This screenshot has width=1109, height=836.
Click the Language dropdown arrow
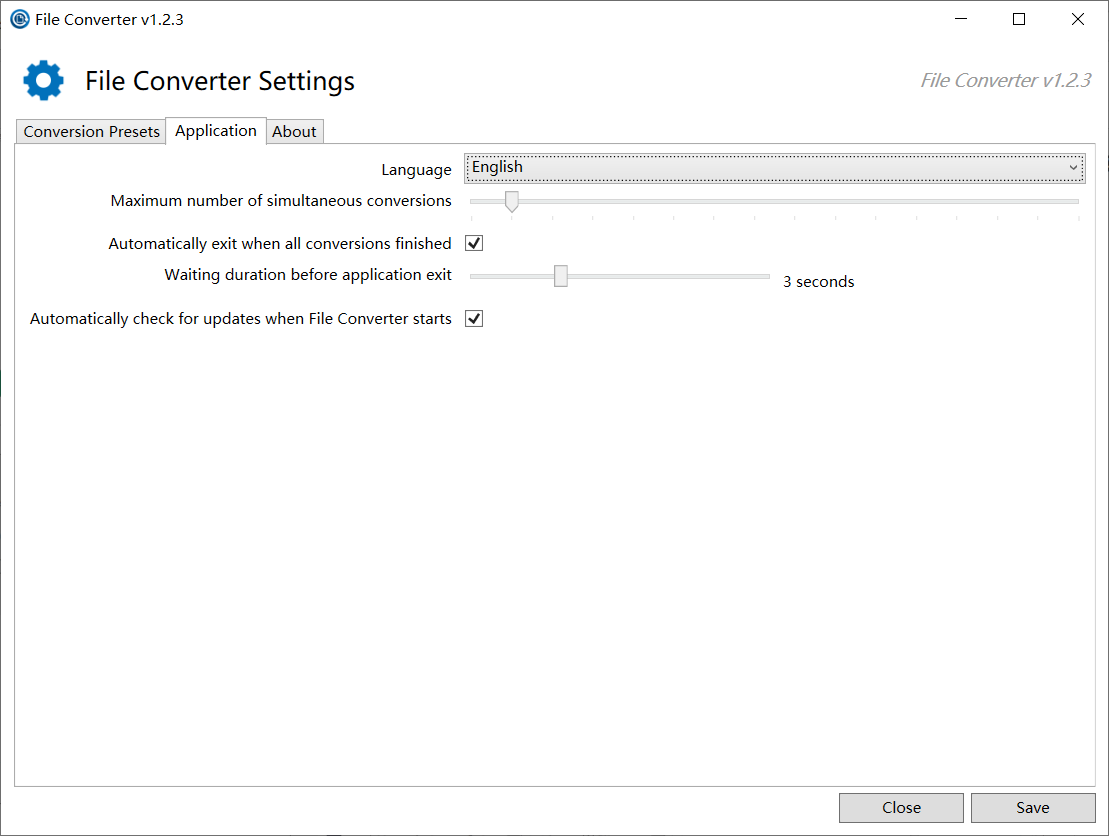coord(1075,167)
